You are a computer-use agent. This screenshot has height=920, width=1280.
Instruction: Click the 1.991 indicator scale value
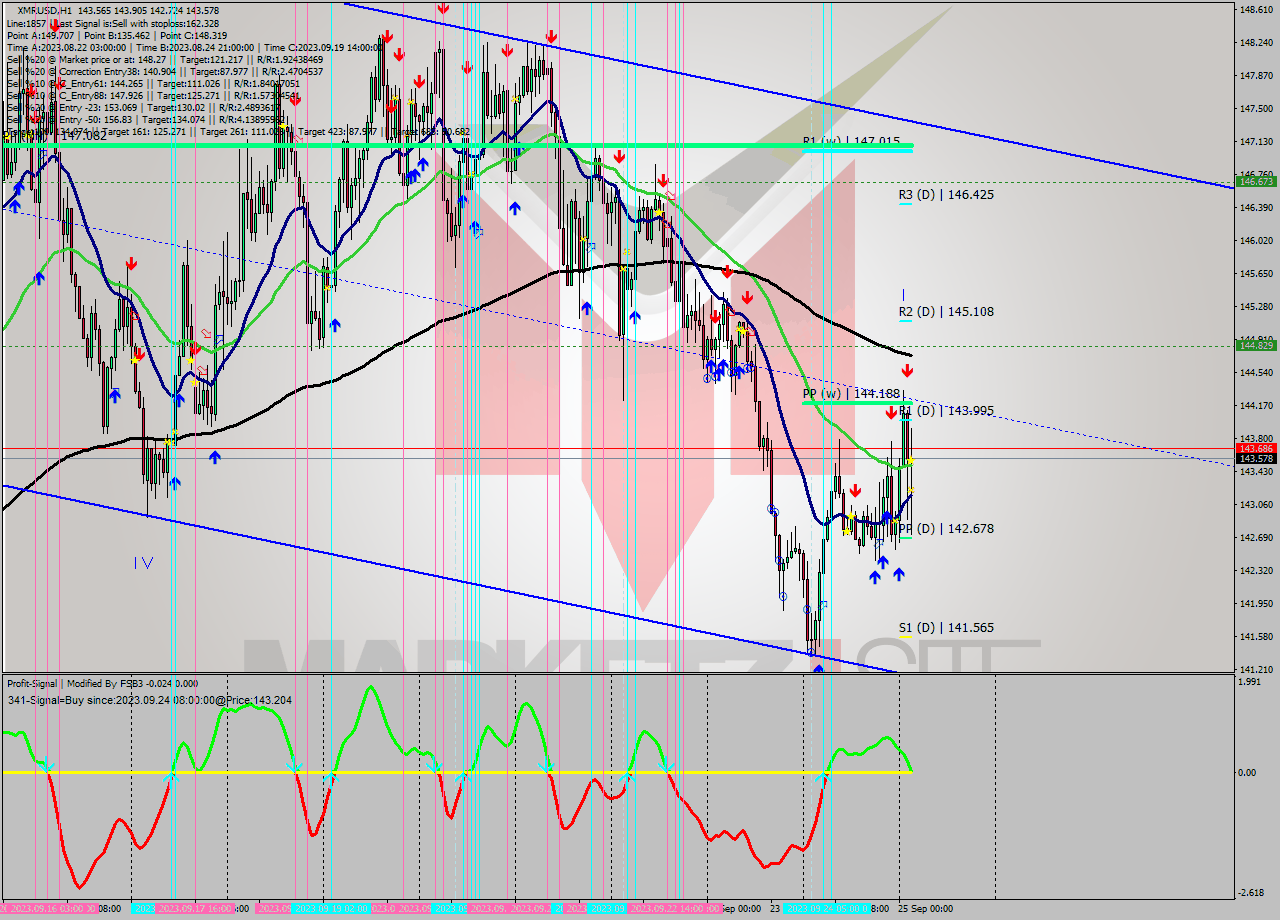1250,682
